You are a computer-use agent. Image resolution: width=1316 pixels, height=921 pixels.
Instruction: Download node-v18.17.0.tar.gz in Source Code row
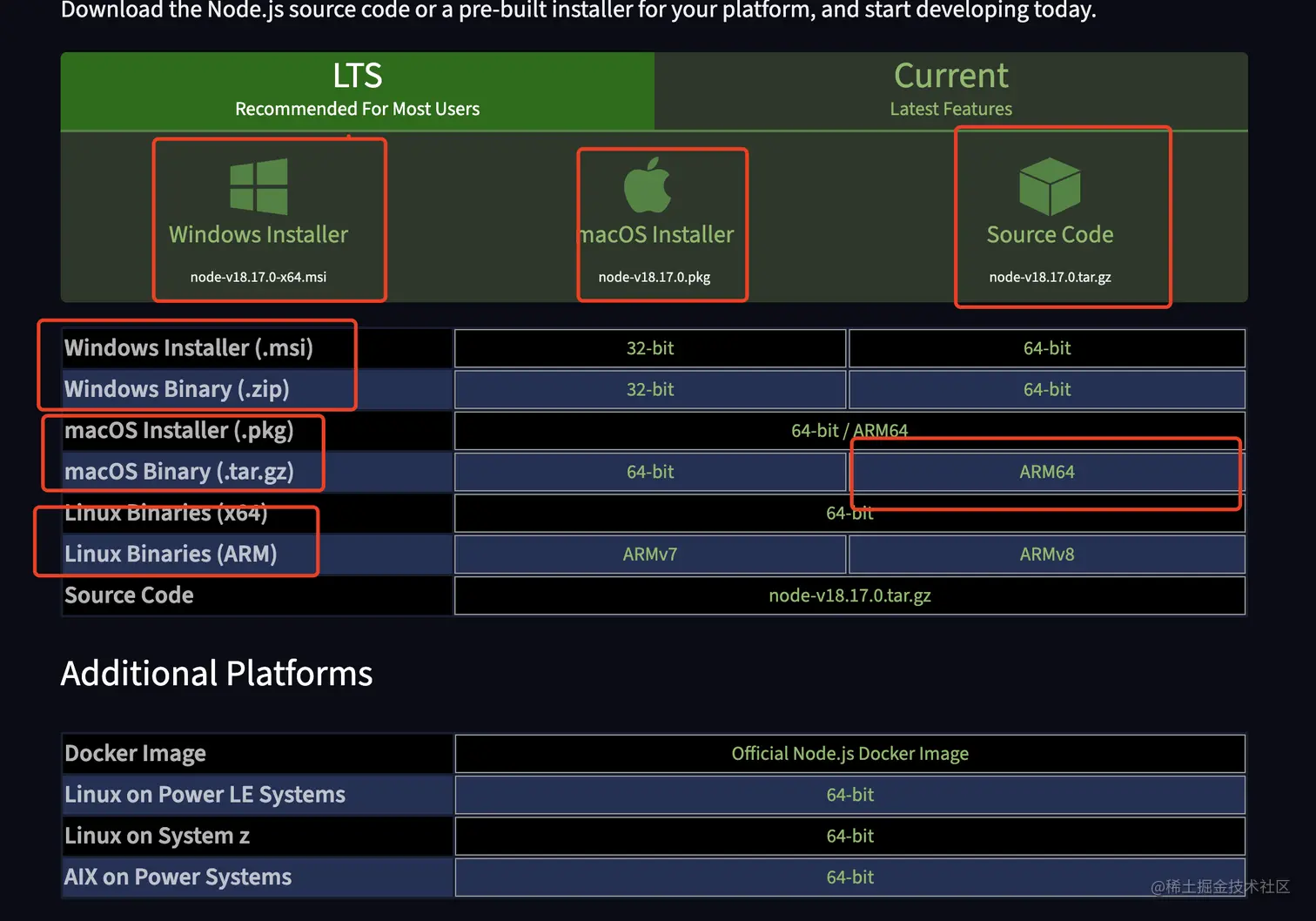point(849,595)
